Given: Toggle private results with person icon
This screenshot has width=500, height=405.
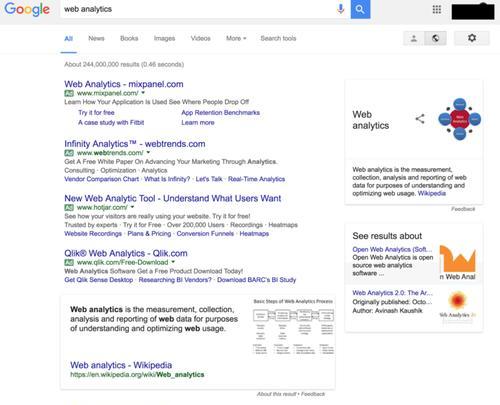Looking at the screenshot, I should tap(414, 38).
